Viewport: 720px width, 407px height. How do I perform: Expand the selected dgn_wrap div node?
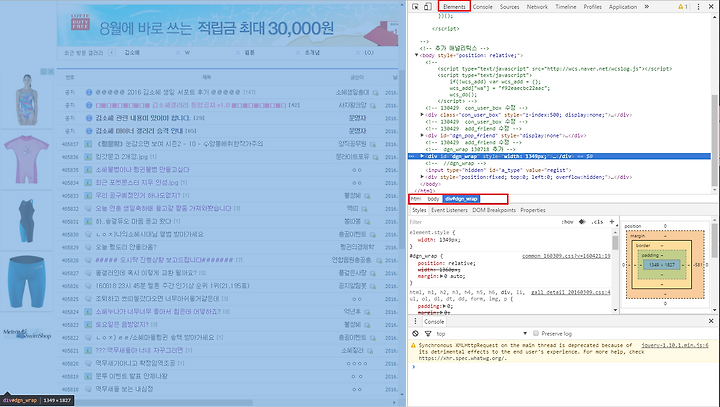pyautogui.click(x=422, y=156)
